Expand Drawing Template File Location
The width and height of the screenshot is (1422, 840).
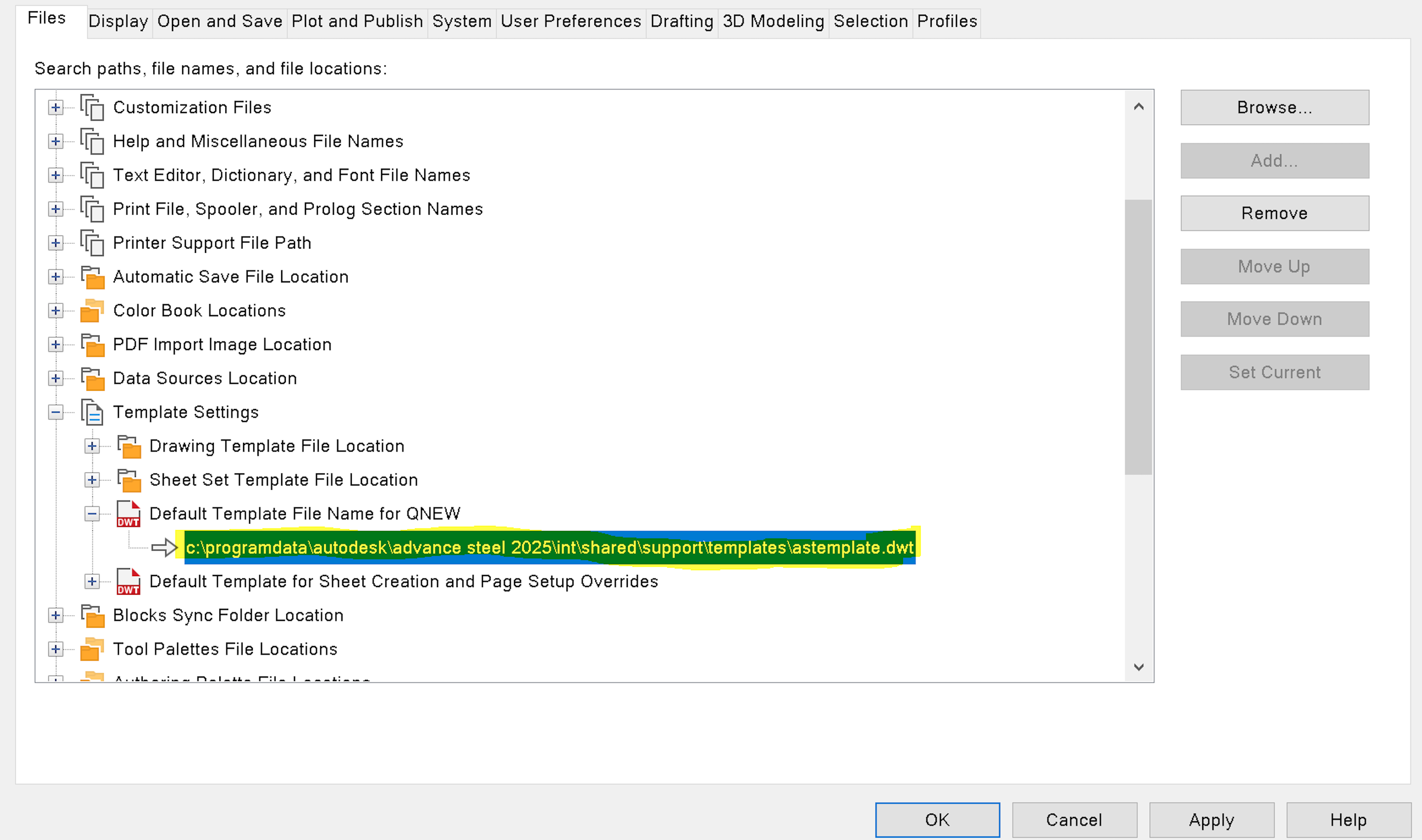tap(92, 446)
